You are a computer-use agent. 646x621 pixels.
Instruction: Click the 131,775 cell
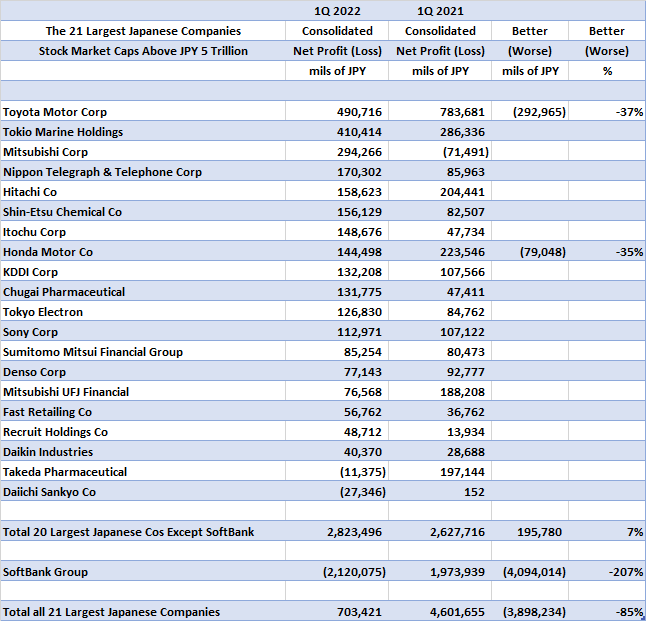tap(359, 292)
